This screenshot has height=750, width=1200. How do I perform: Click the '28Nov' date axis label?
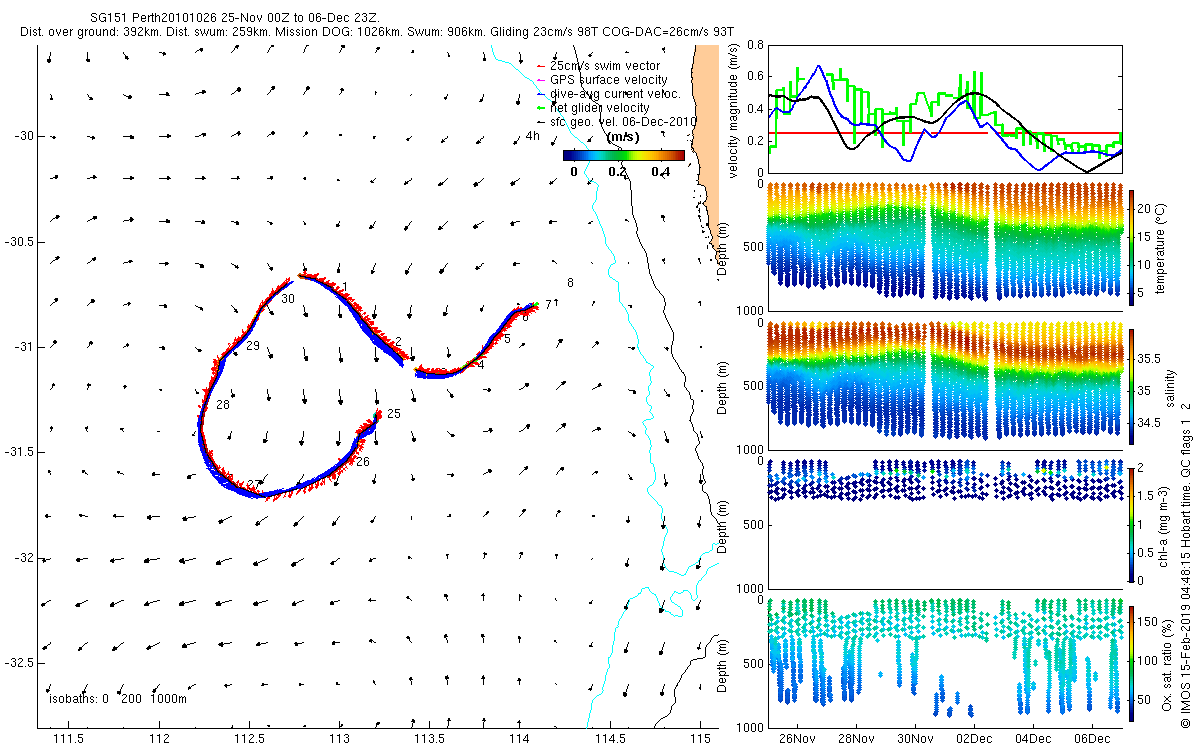855,739
